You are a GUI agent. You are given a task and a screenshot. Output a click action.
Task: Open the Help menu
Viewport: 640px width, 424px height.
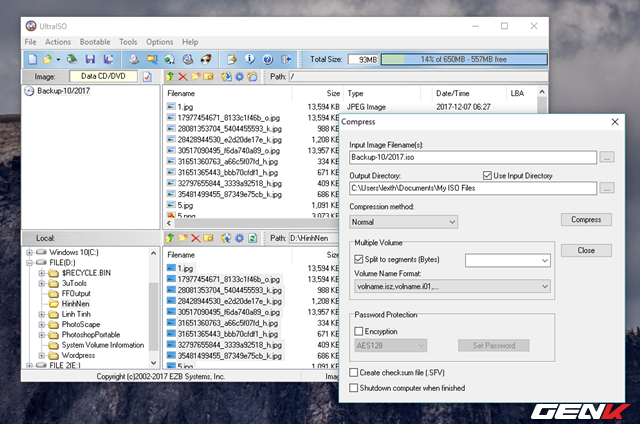(190, 42)
